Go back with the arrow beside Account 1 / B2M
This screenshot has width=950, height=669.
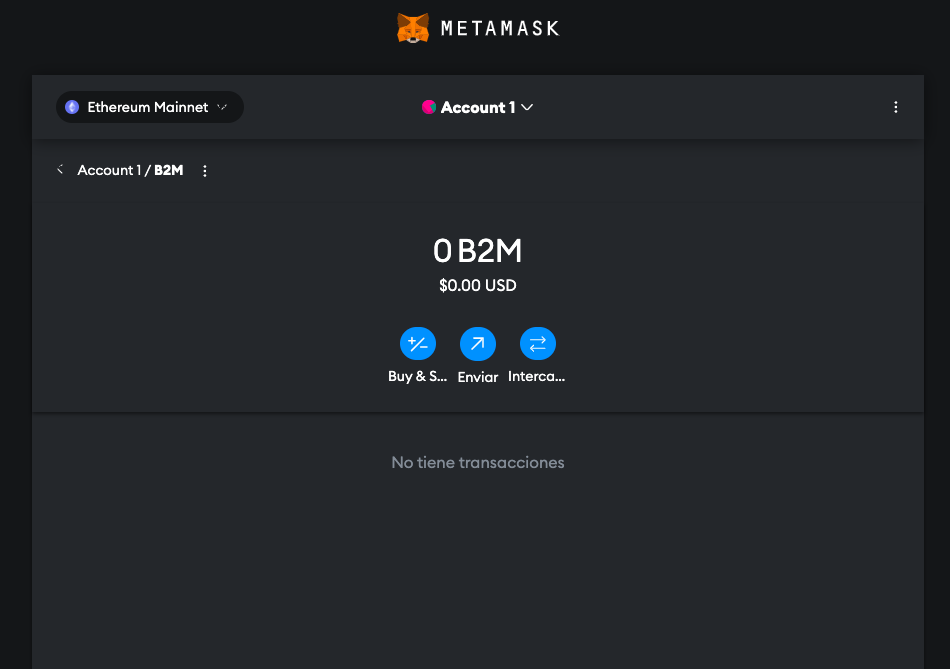point(60,170)
